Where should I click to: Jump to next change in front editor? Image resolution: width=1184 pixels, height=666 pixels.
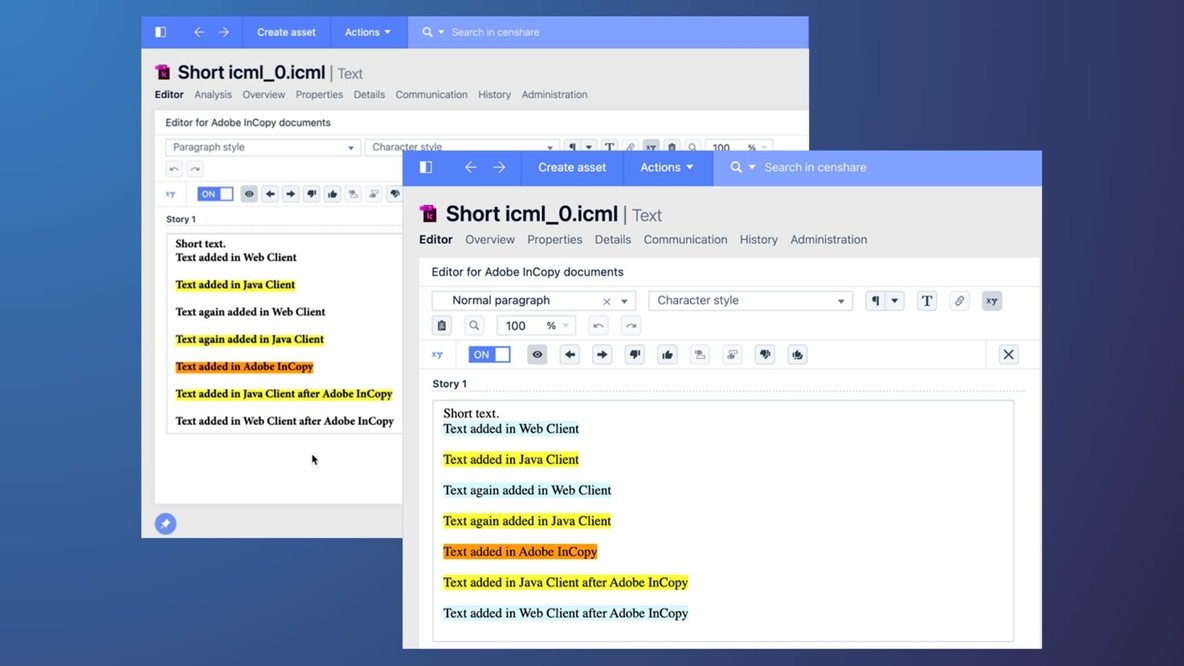[x=602, y=354]
